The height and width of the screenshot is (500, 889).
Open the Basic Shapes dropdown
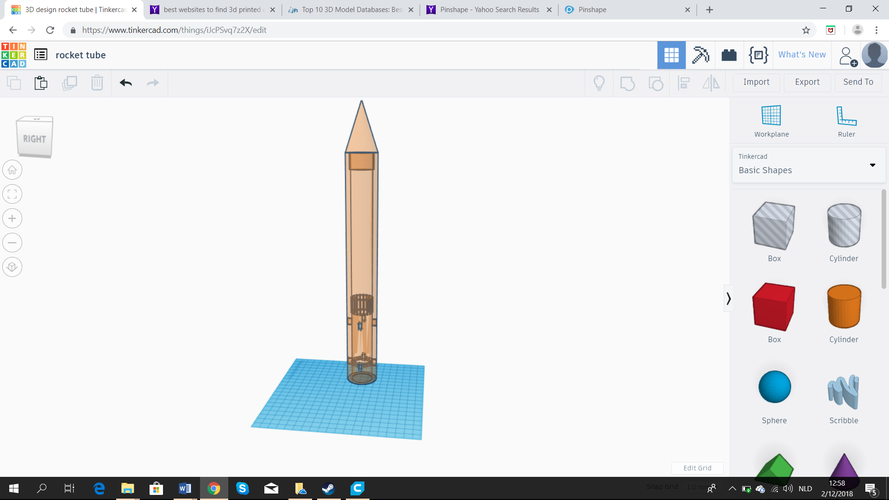[808, 164]
